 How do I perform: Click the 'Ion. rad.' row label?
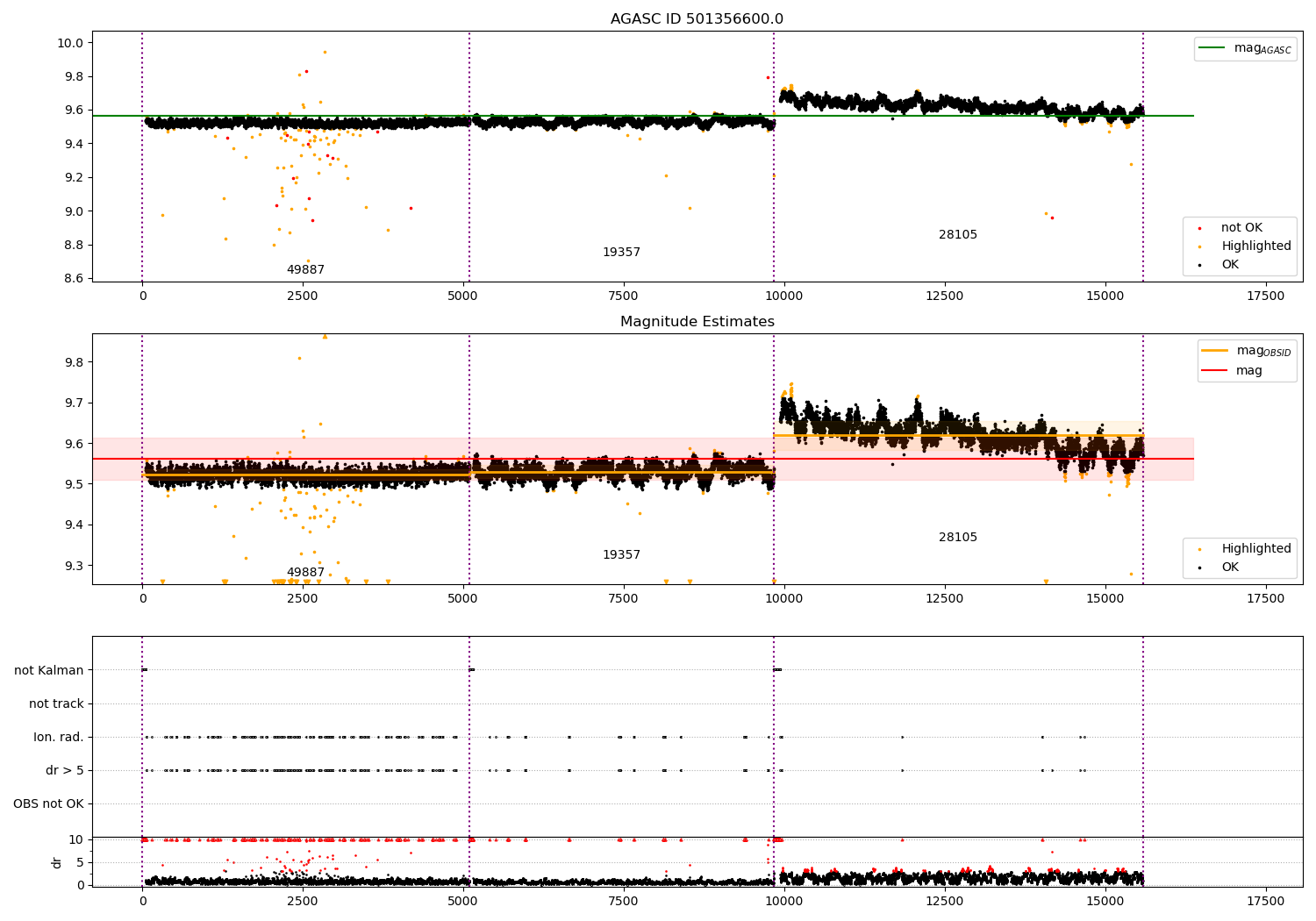(x=59, y=737)
